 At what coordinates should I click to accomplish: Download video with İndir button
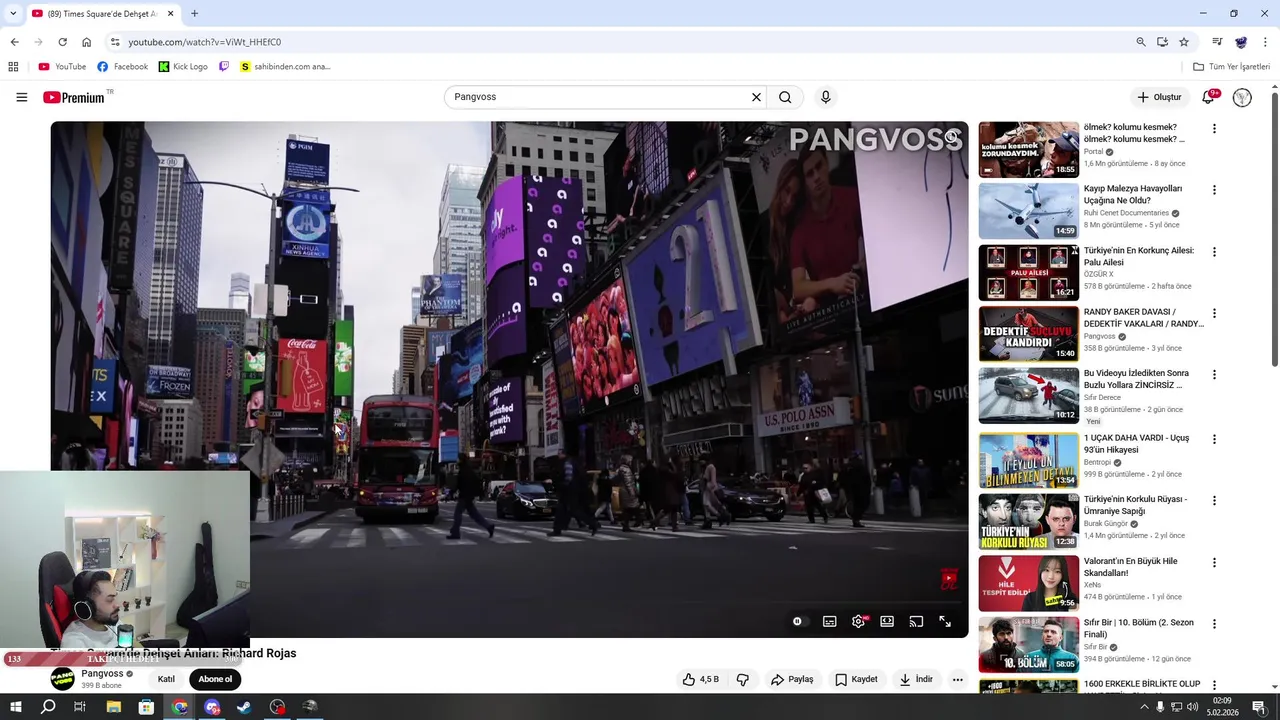(x=916, y=679)
